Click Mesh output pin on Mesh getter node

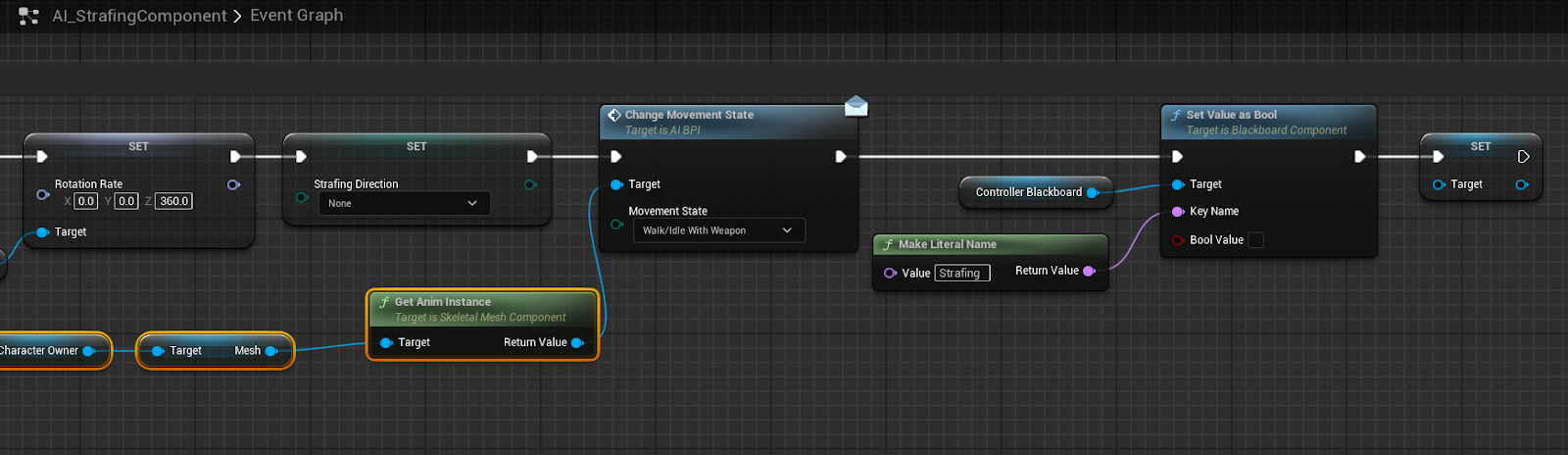click(x=271, y=351)
